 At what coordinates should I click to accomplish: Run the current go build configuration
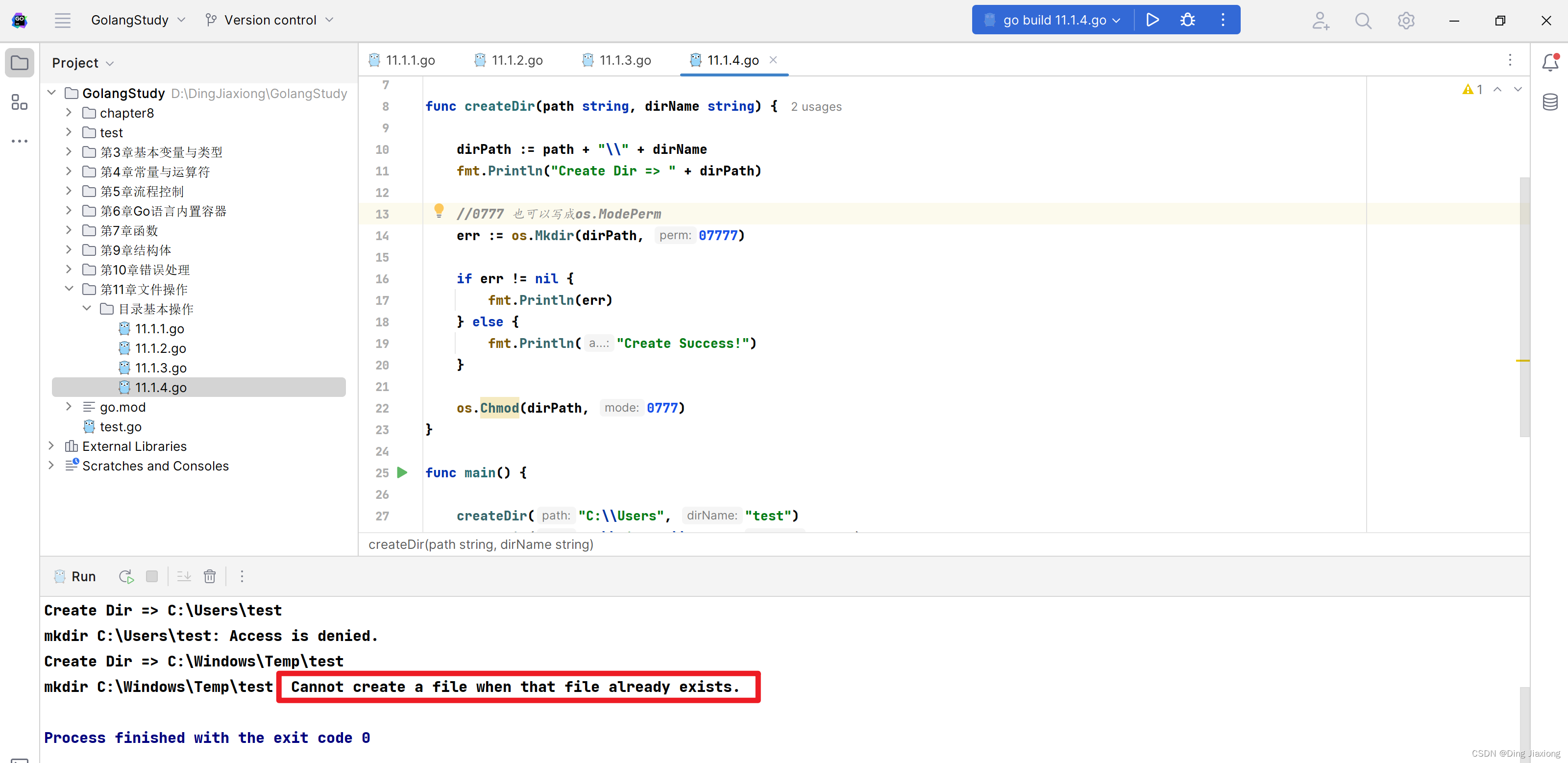point(1152,20)
